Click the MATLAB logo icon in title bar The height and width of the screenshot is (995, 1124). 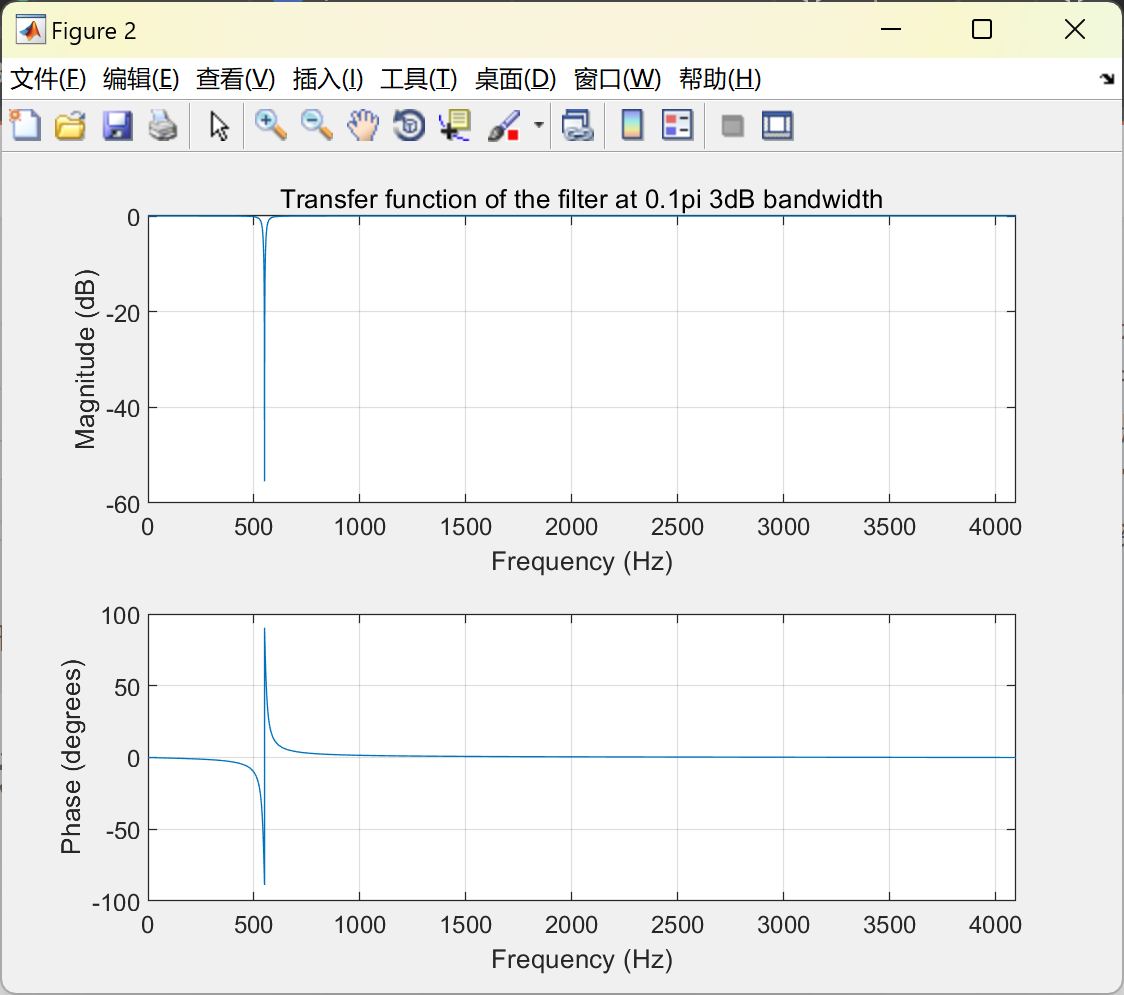click(31, 30)
